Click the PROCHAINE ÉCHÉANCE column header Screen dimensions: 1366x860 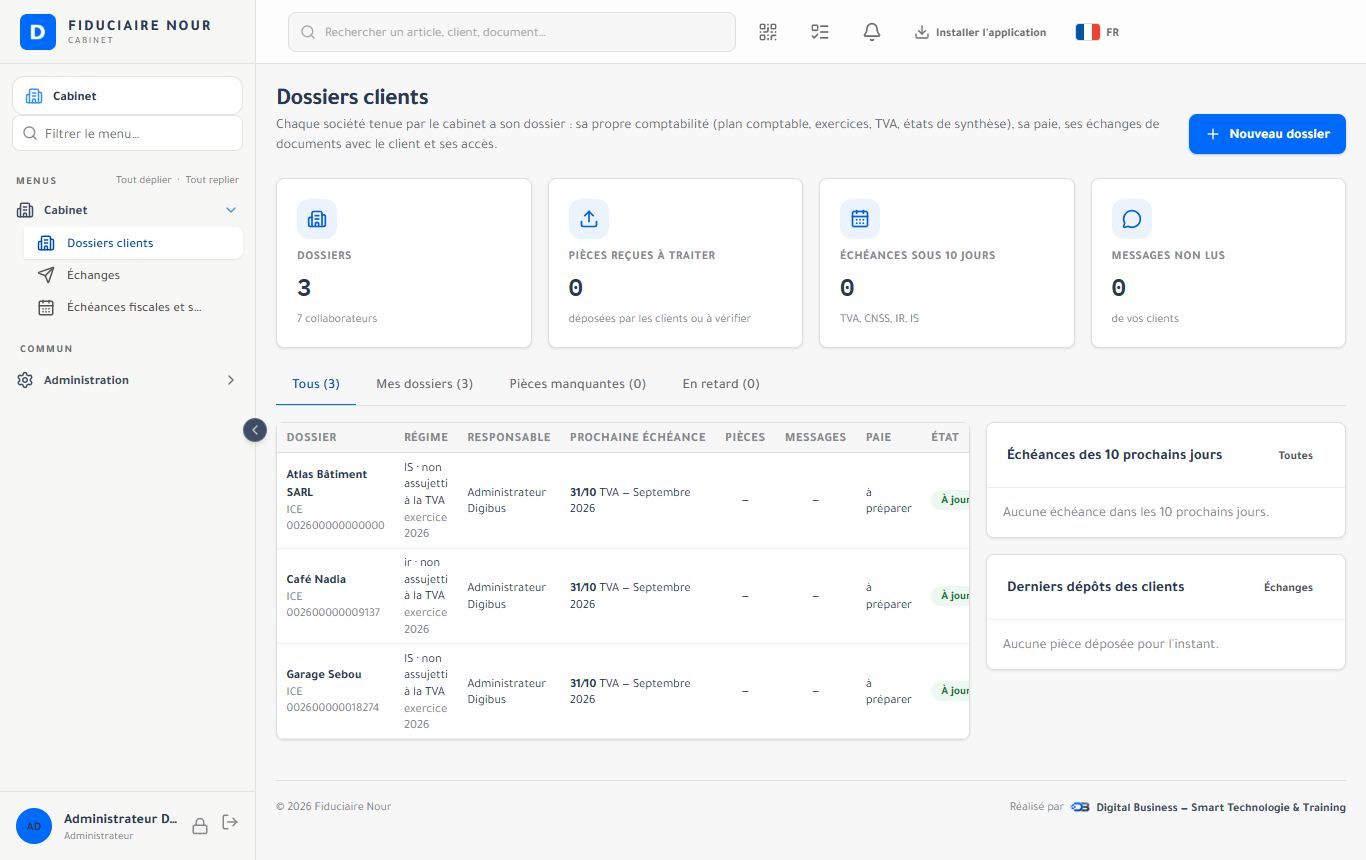(638, 437)
